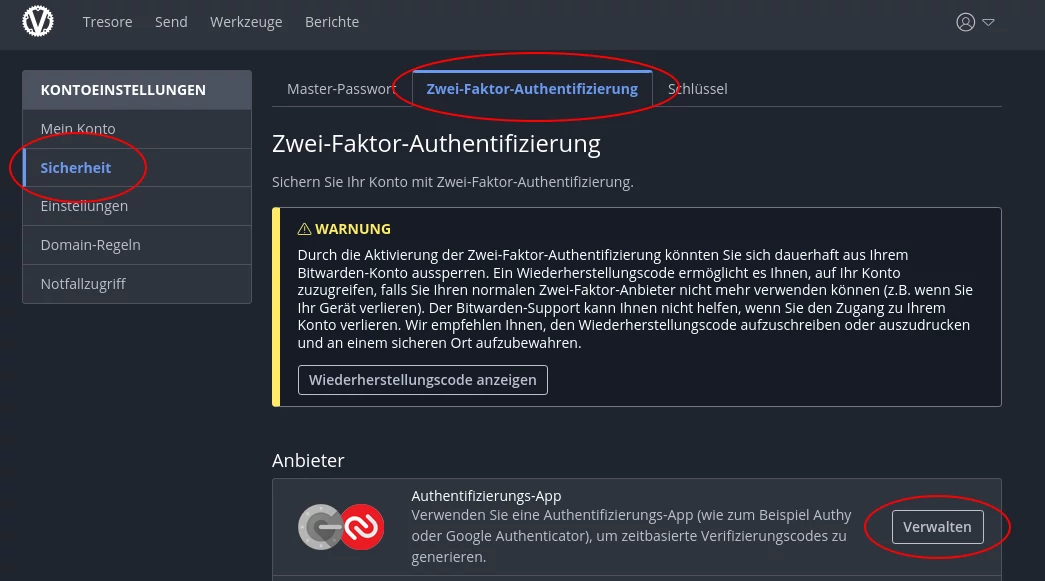The image size is (1045, 581).
Task: Open the Berichte menu
Action: [332, 22]
